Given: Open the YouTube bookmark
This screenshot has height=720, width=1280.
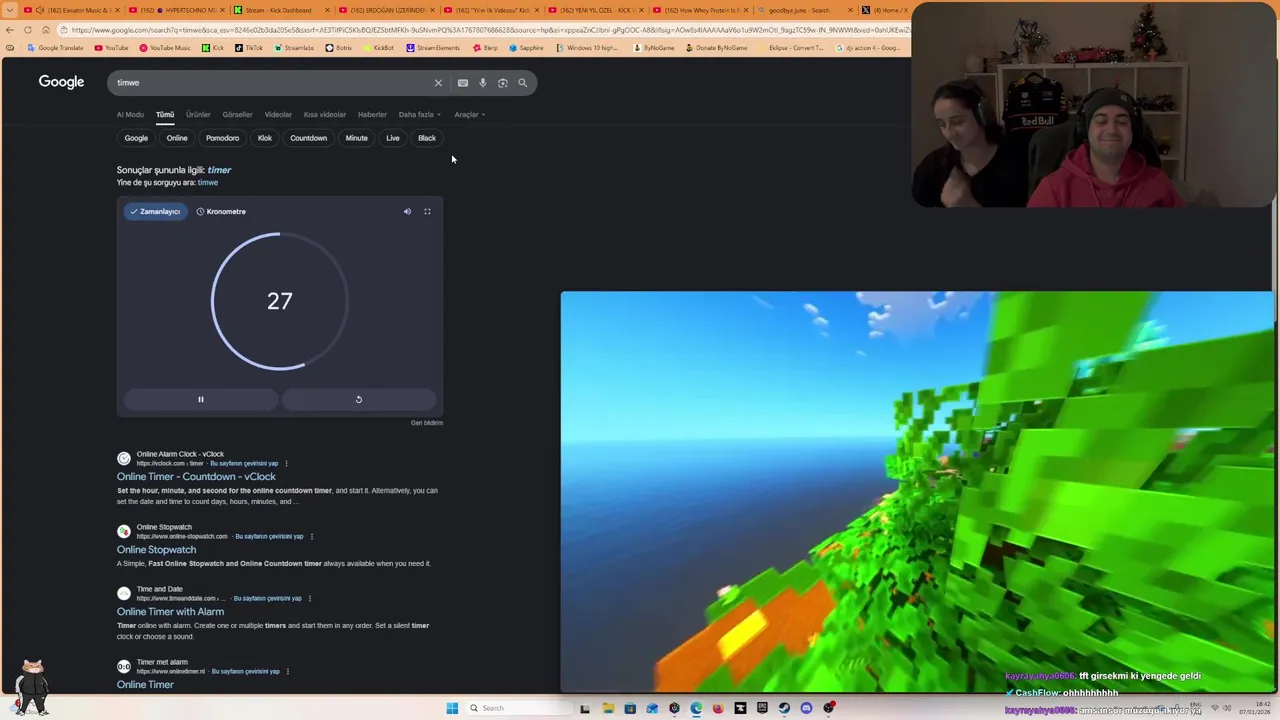Looking at the screenshot, I should pos(111,48).
